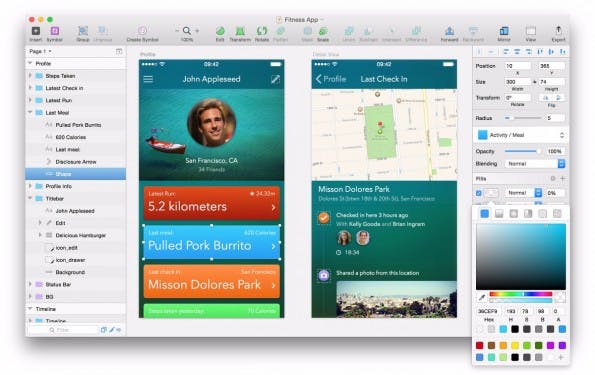The height and width of the screenshot is (375, 595).
Task: Click the eyedropper in color picker
Action: tap(482, 297)
